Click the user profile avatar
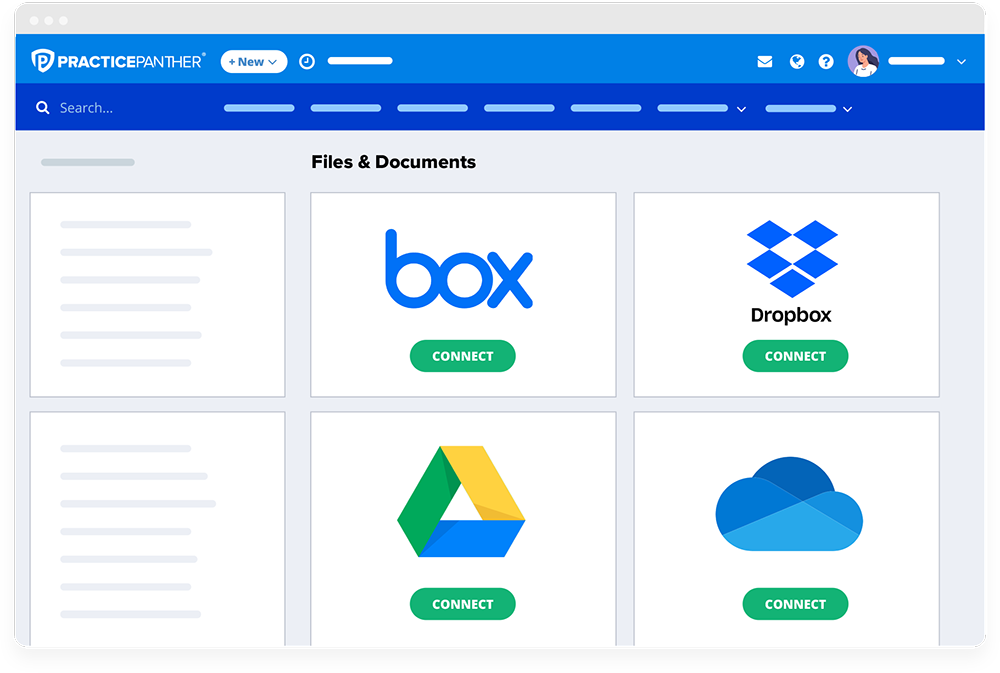This screenshot has height=673, width=1000. pos(863,61)
